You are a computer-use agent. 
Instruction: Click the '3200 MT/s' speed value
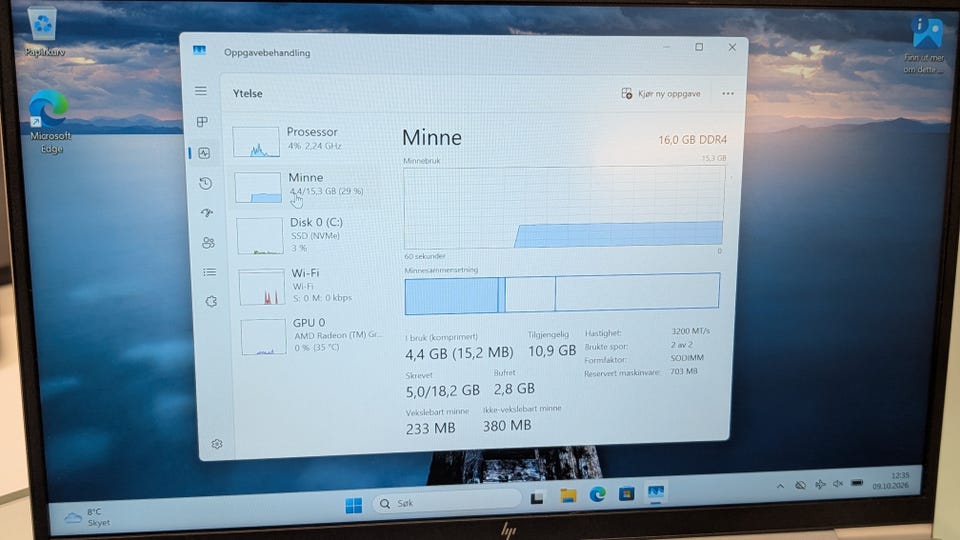pos(691,331)
